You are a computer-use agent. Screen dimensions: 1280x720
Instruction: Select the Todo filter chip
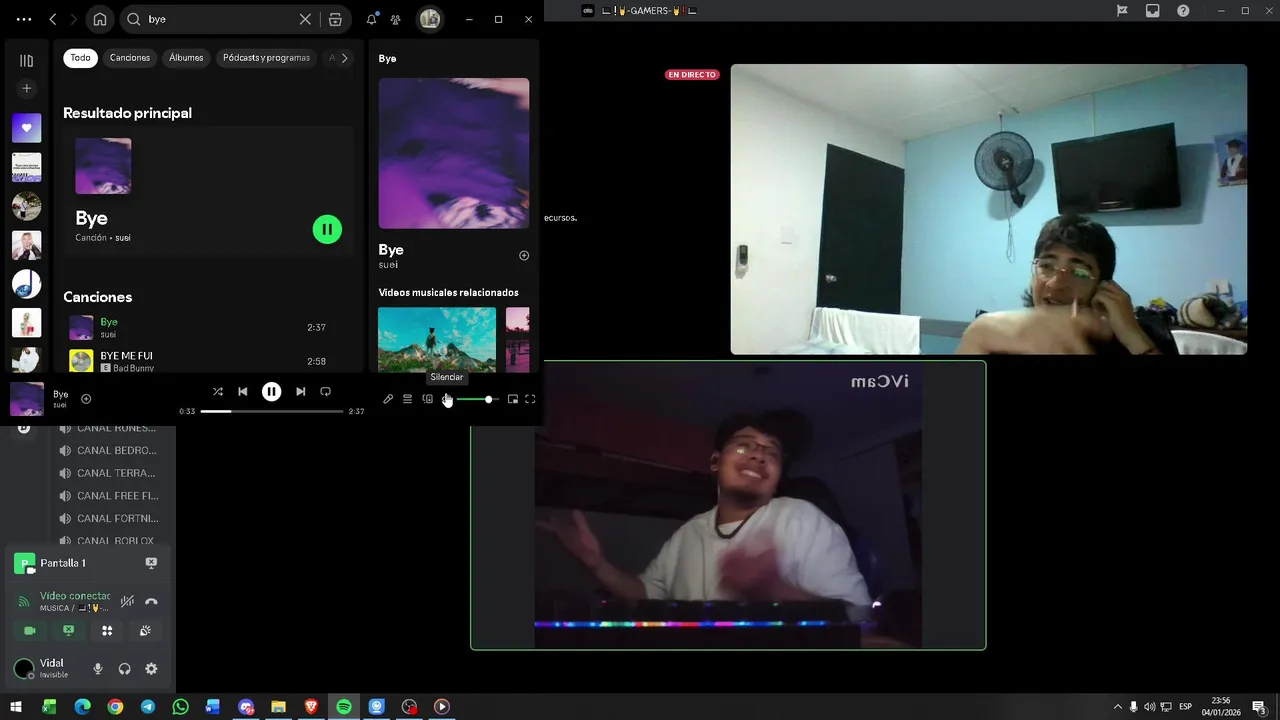(x=80, y=58)
